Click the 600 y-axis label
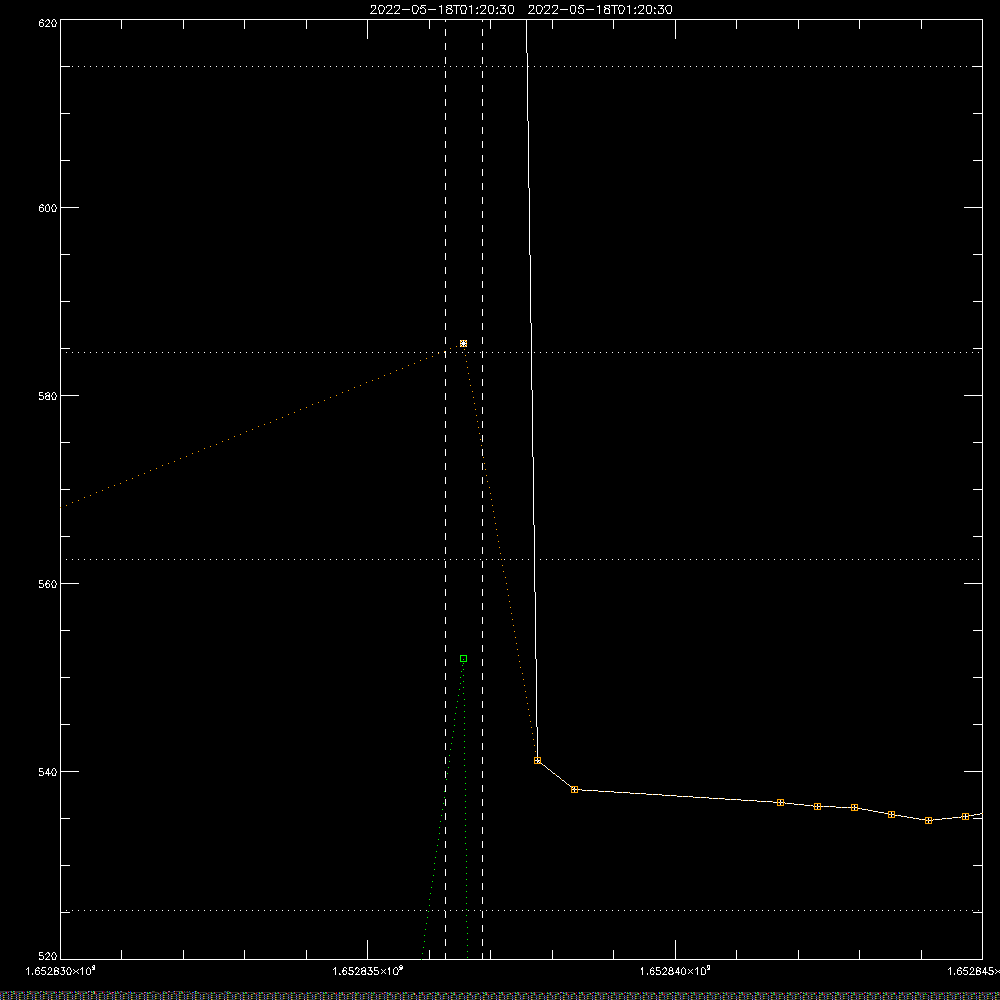Viewport: 1000px width, 1000px height. tap(48, 208)
